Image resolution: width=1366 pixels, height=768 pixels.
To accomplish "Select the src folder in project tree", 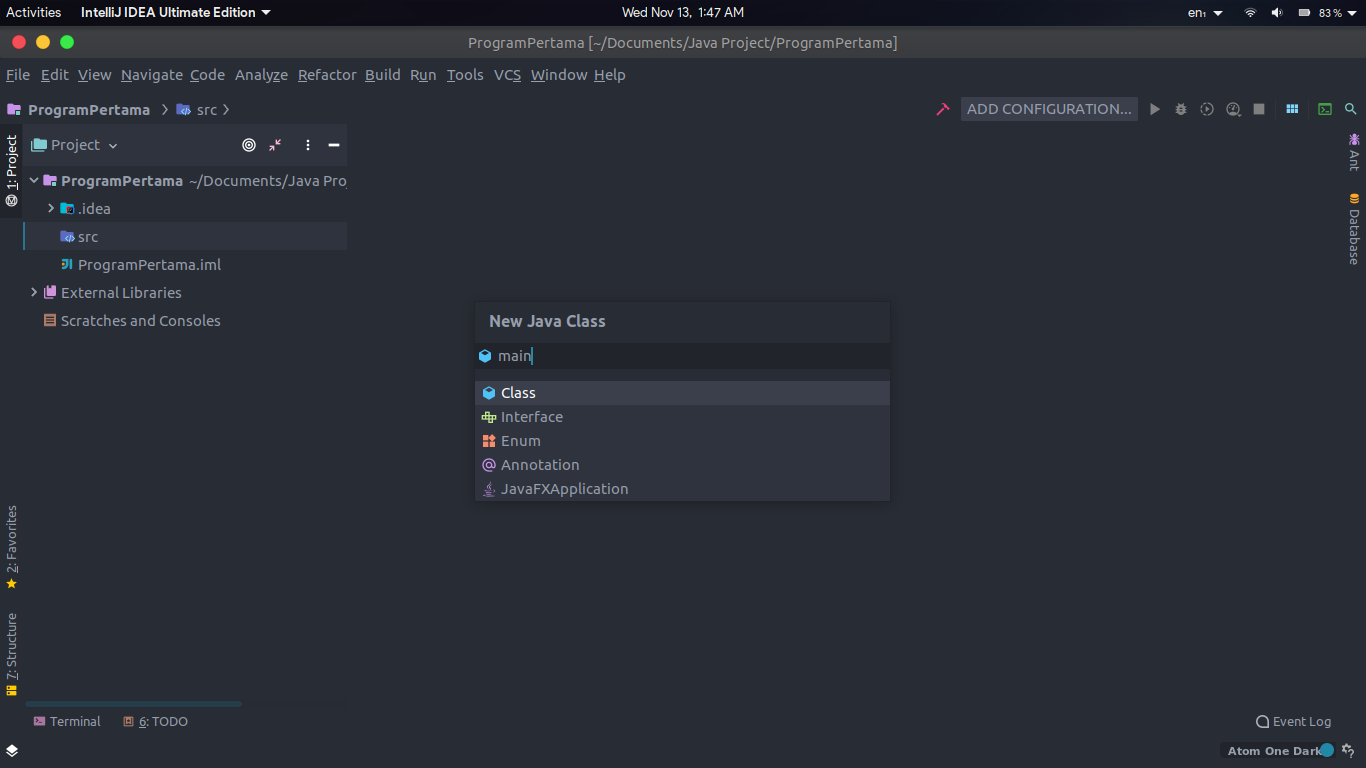I will pyautogui.click(x=185, y=237).
